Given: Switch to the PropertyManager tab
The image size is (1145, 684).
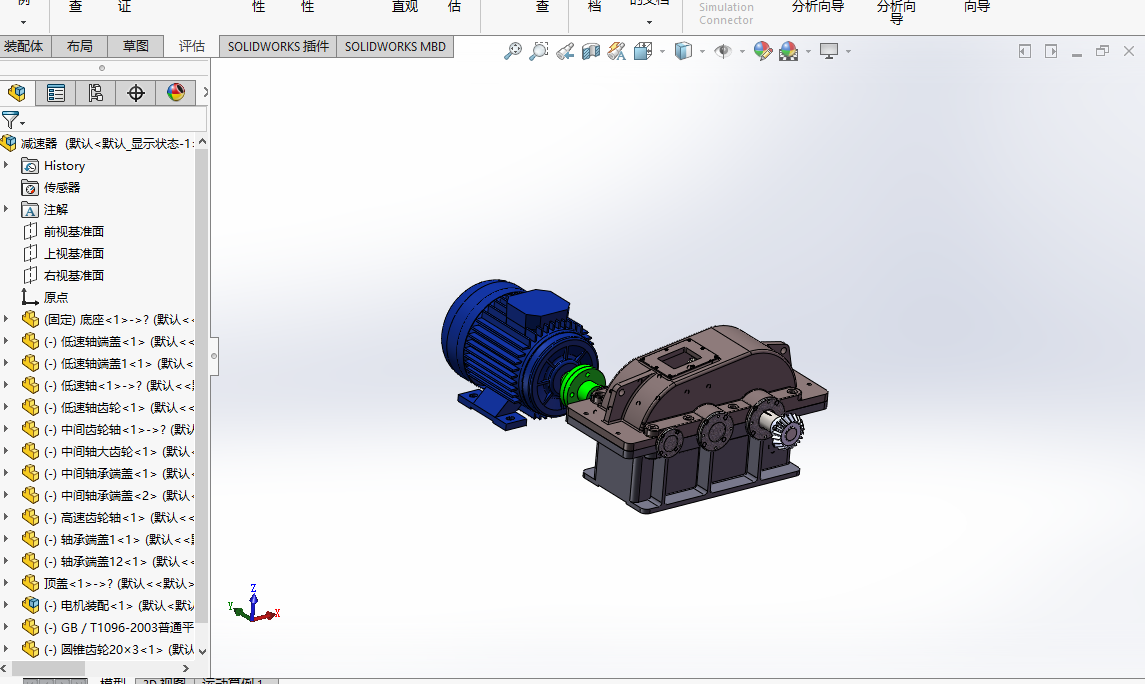Looking at the screenshot, I should (55, 93).
